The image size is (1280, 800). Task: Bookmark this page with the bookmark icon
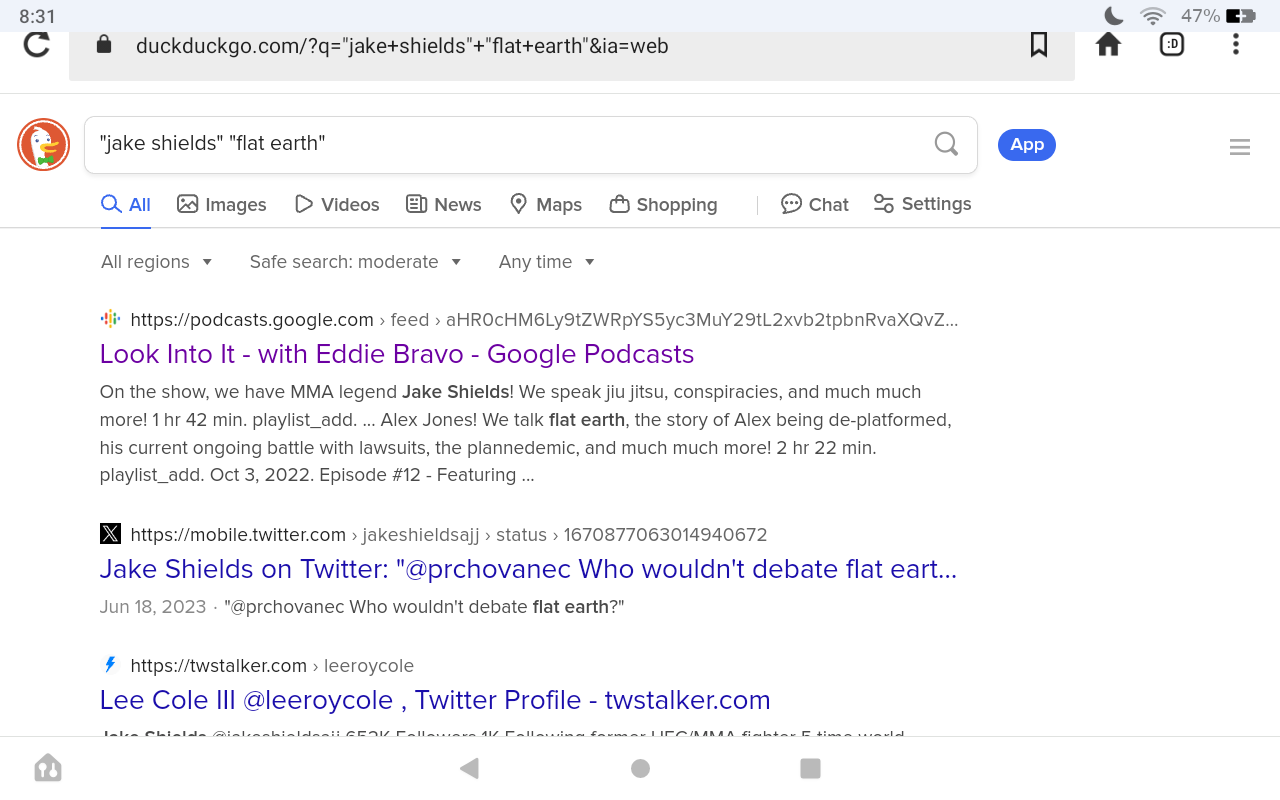pos(1039,45)
